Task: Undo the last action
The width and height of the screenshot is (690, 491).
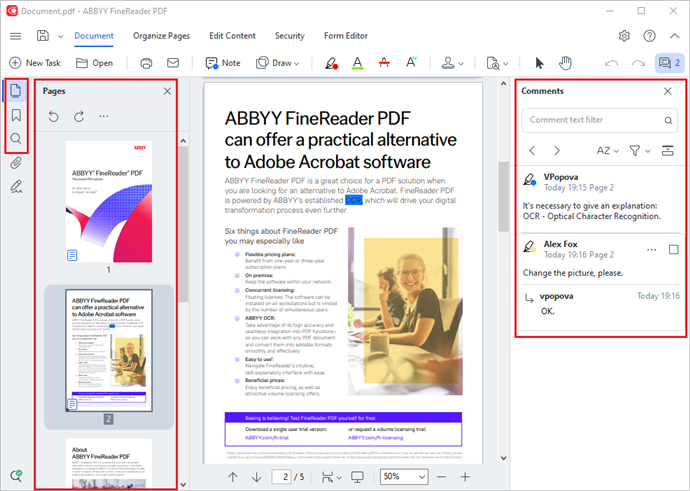Action: (611, 63)
